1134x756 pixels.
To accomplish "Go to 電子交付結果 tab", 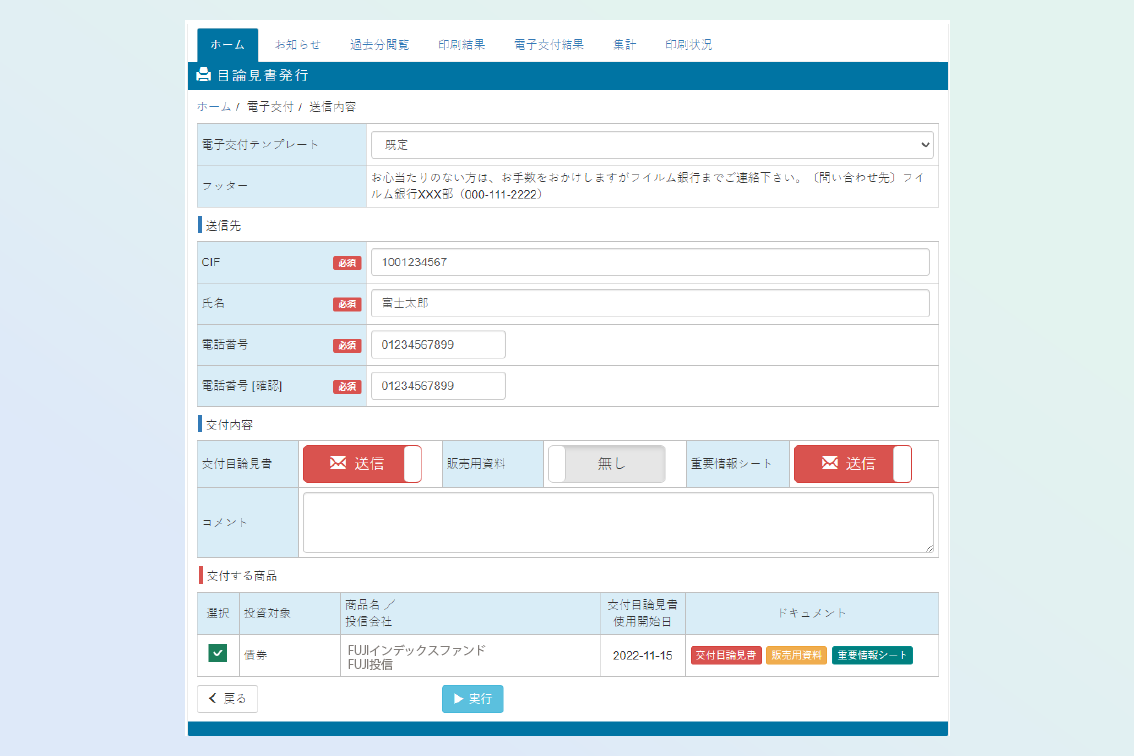I will [549, 45].
